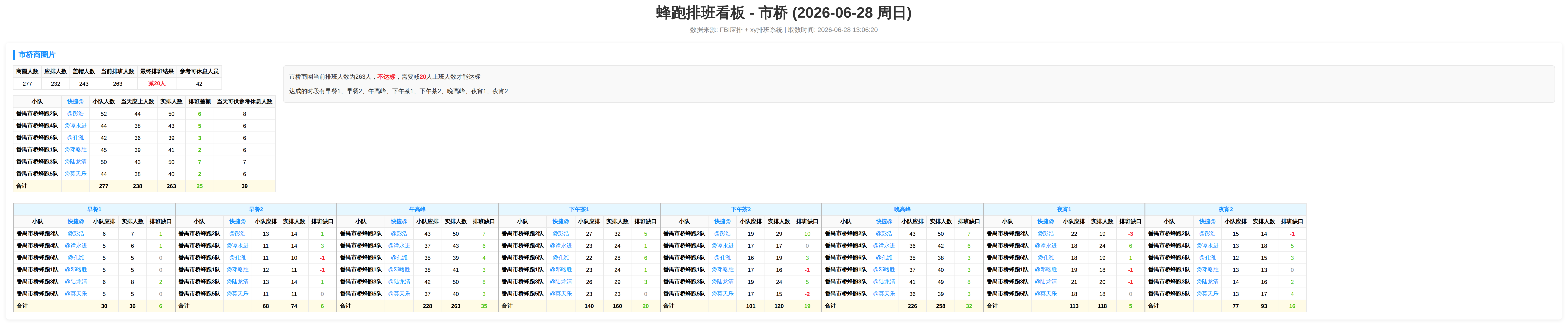Click @莫天乐 in the 晚高峰 table
Image resolution: width=1568 pixels, height=326 pixels.
pos(884,294)
